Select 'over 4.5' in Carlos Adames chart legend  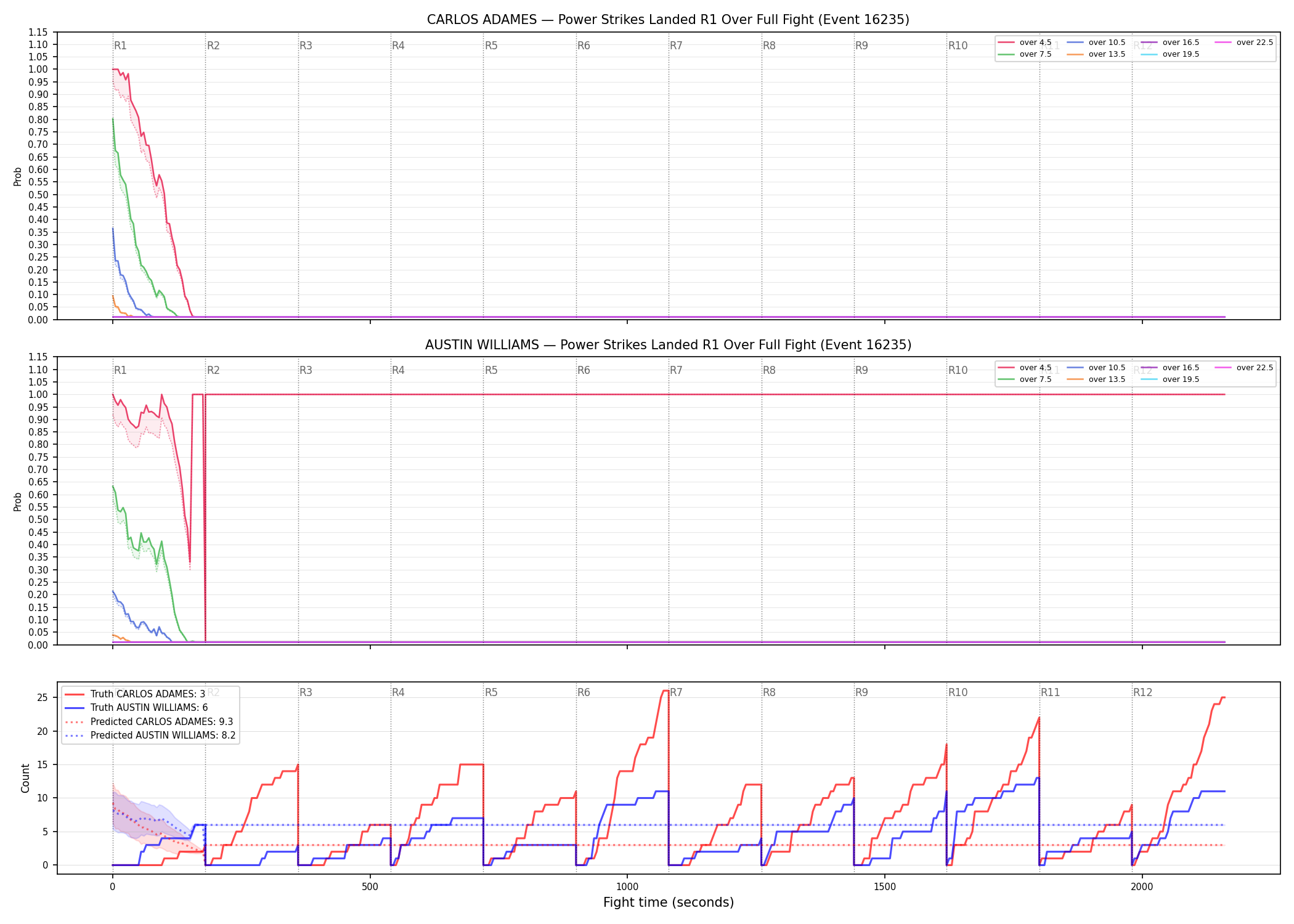point(1025,43)
